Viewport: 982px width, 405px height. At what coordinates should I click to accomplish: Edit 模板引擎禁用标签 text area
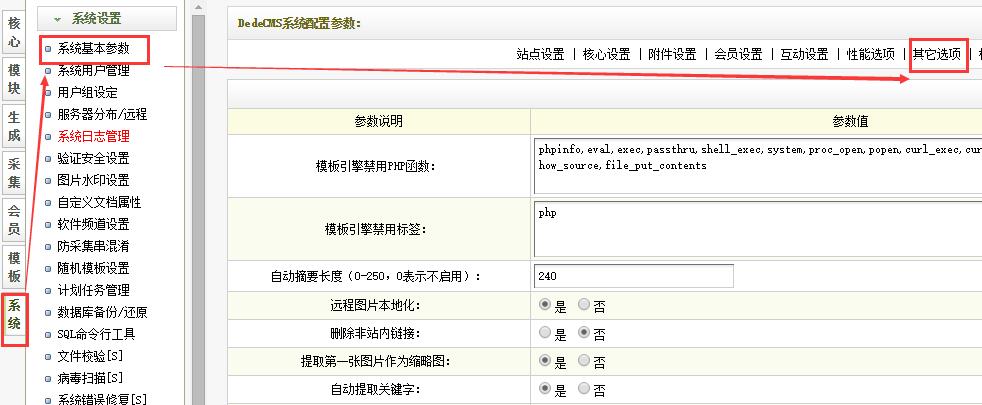(758, 229)
